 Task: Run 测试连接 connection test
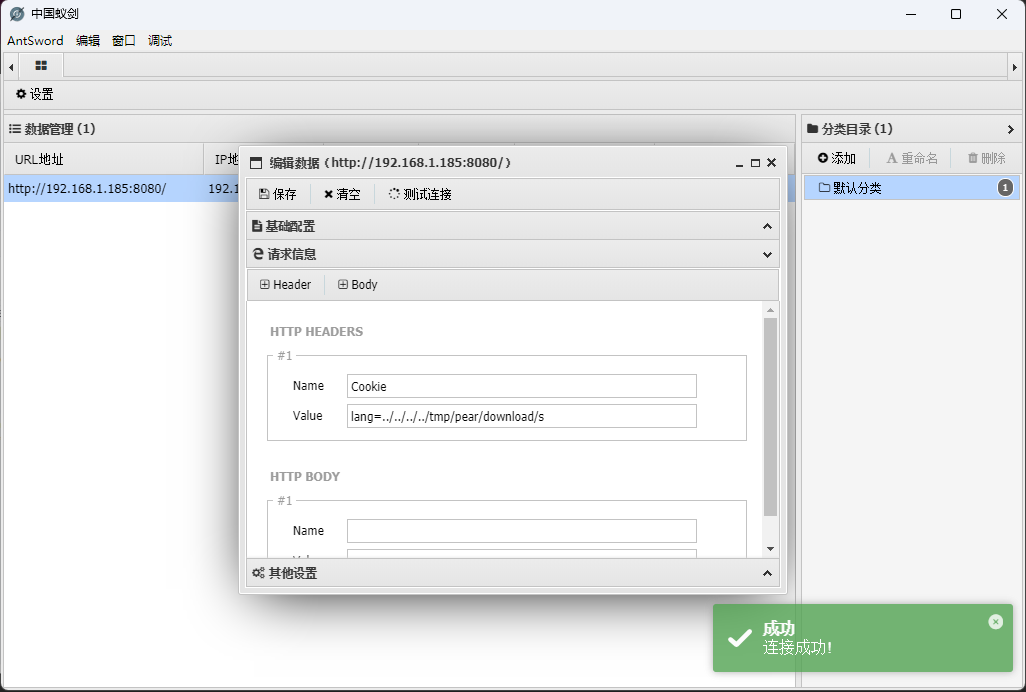[420, 194]
